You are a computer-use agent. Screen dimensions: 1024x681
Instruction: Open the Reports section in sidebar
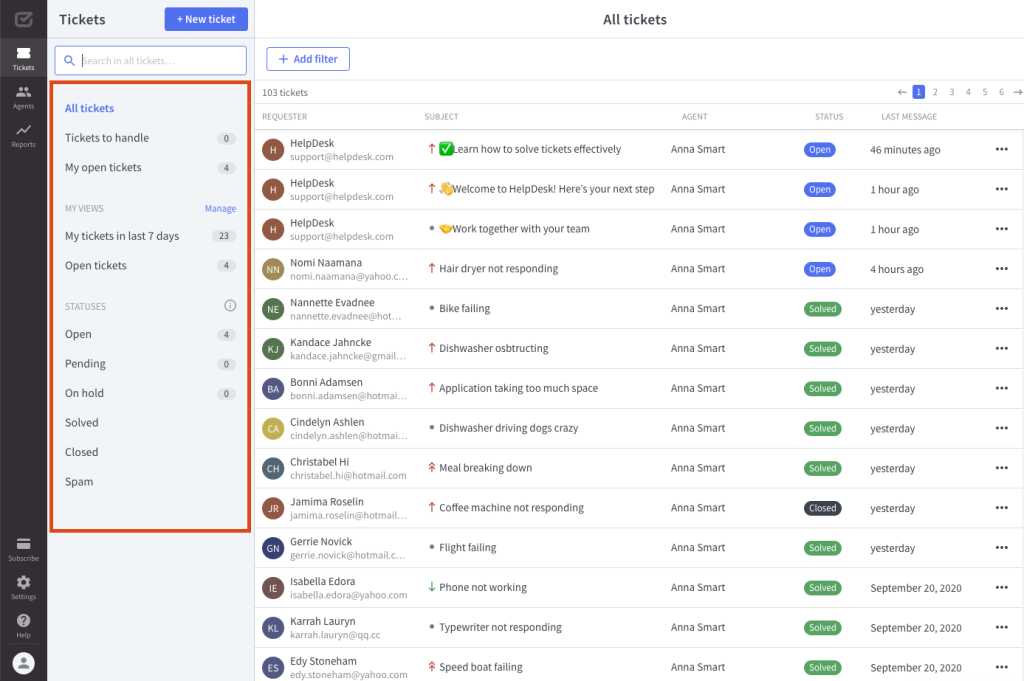click(x=23, y=135)
